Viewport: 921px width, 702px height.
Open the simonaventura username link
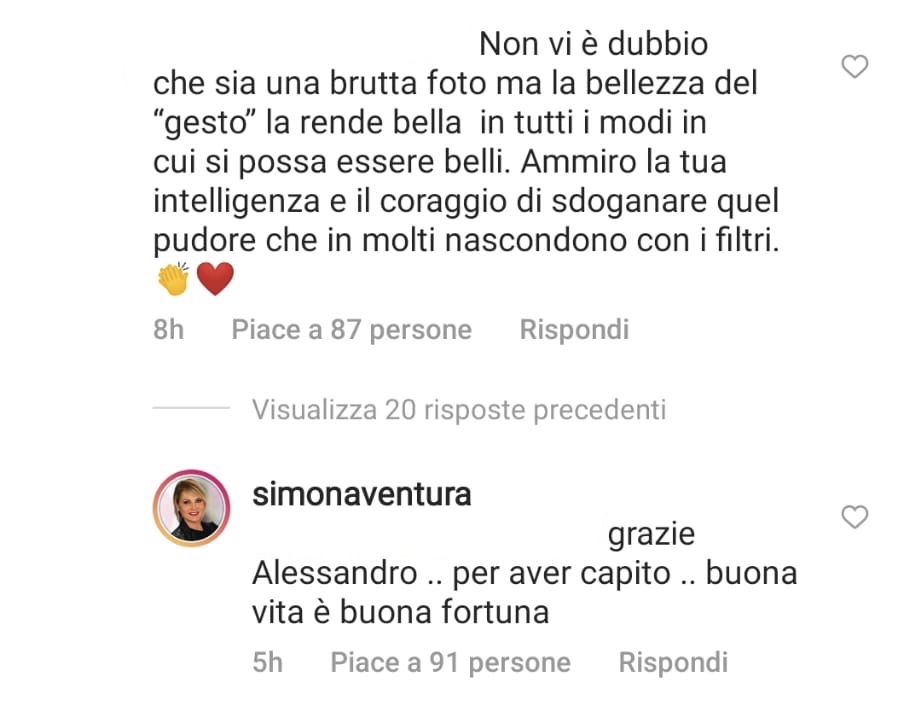(x=362, y=494)
